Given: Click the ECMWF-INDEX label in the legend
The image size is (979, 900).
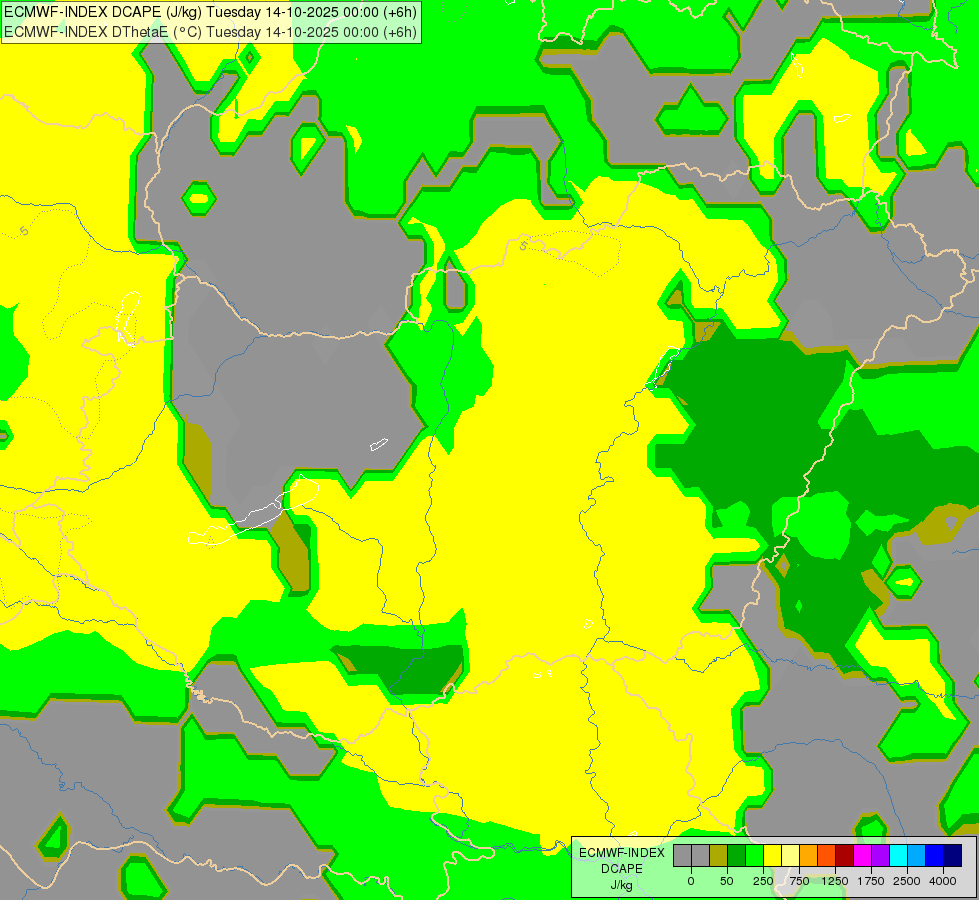Looking at the screenshot, I should click(x=622, y=853).
